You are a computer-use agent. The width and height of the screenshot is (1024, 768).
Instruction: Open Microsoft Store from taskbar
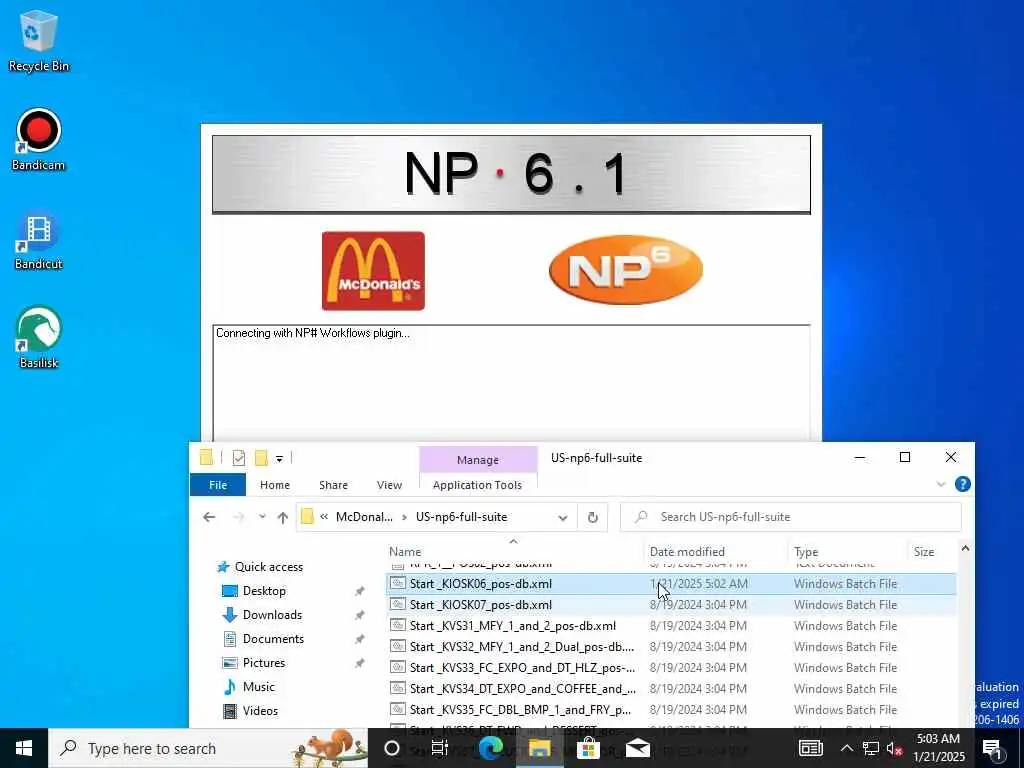pyautogui.click(x=588, y=748)
